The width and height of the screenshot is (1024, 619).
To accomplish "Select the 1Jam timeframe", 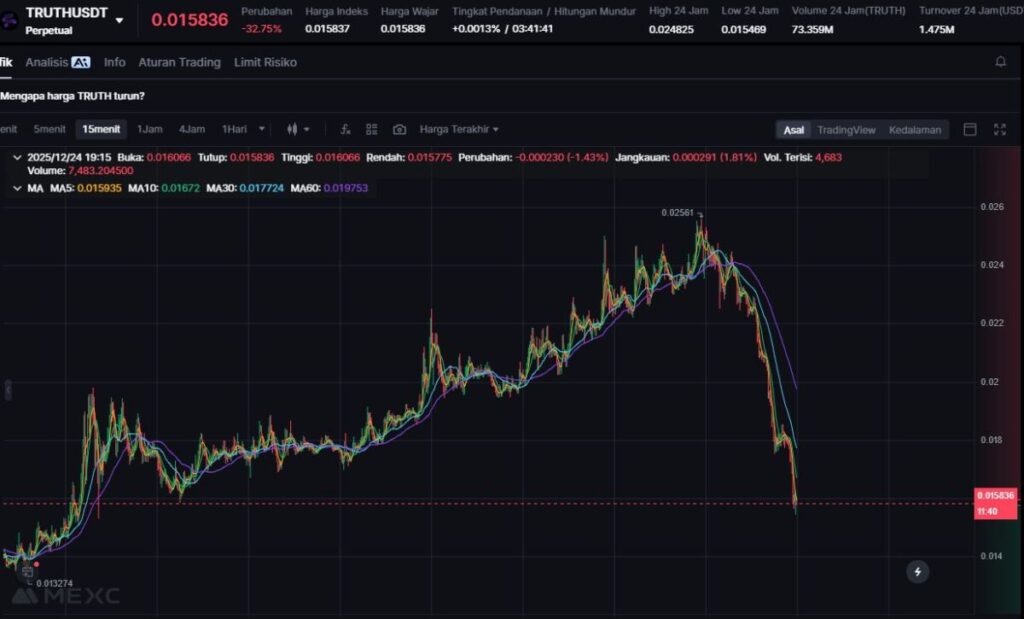I will click(x=150, y=129).
